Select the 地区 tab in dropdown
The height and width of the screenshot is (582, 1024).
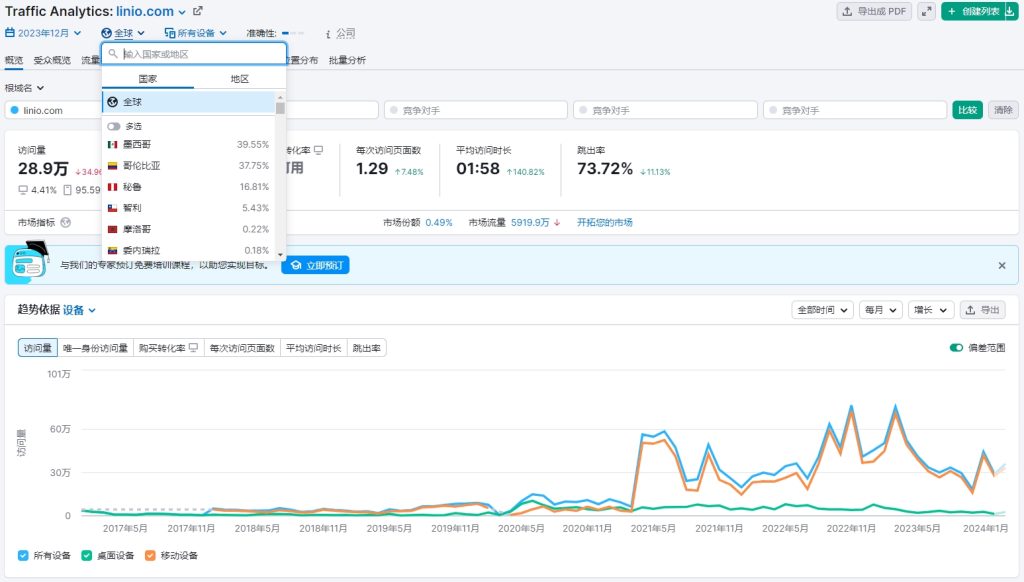[x=240, y=79]
